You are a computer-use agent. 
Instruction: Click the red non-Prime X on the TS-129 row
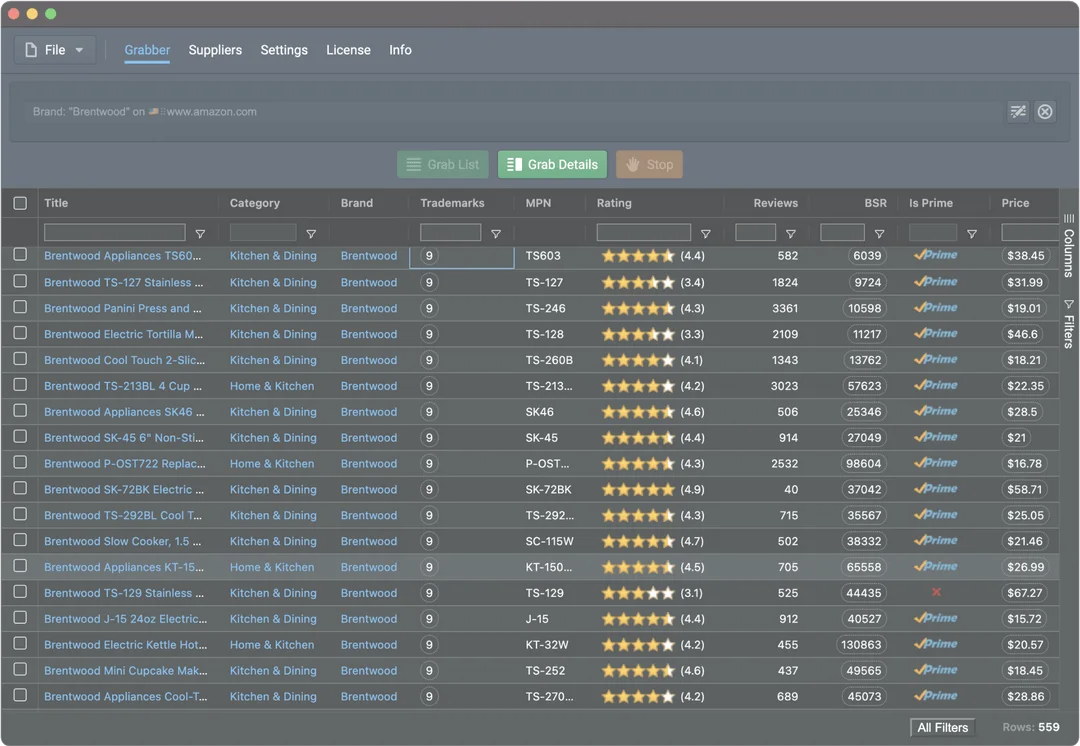935,592
